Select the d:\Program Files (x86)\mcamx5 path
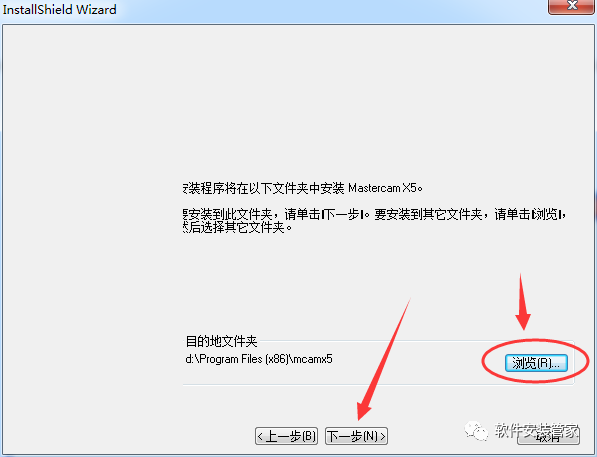 pyautogui.click(x=259, y=359)
